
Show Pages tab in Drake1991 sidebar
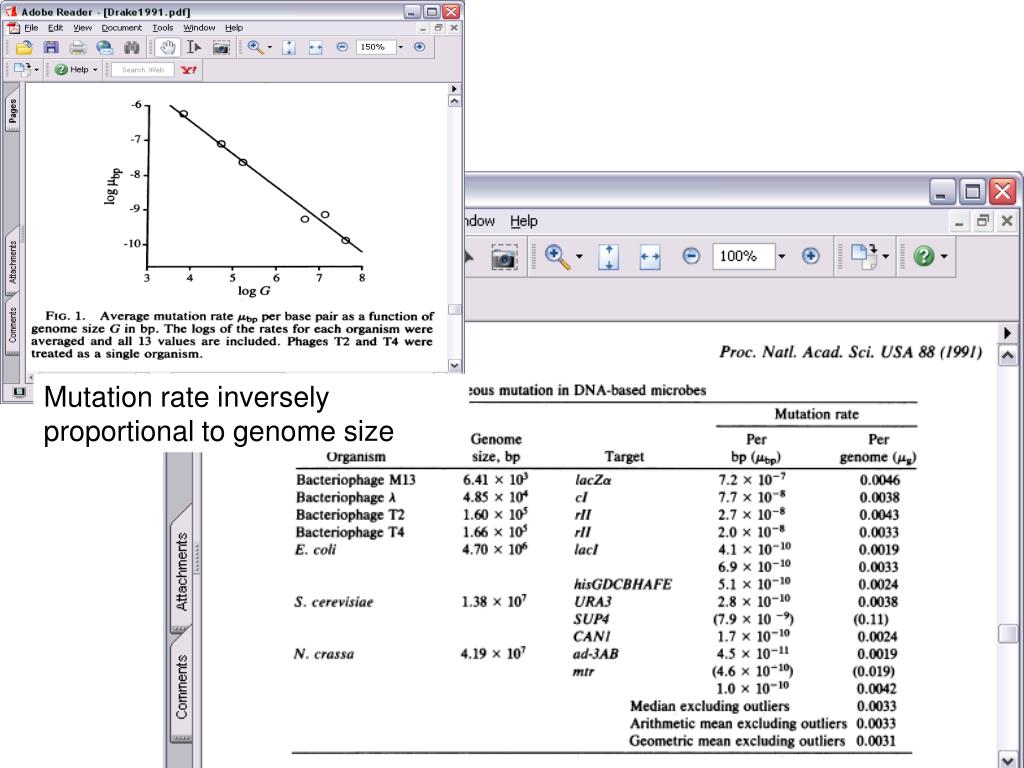coord(12,112)
